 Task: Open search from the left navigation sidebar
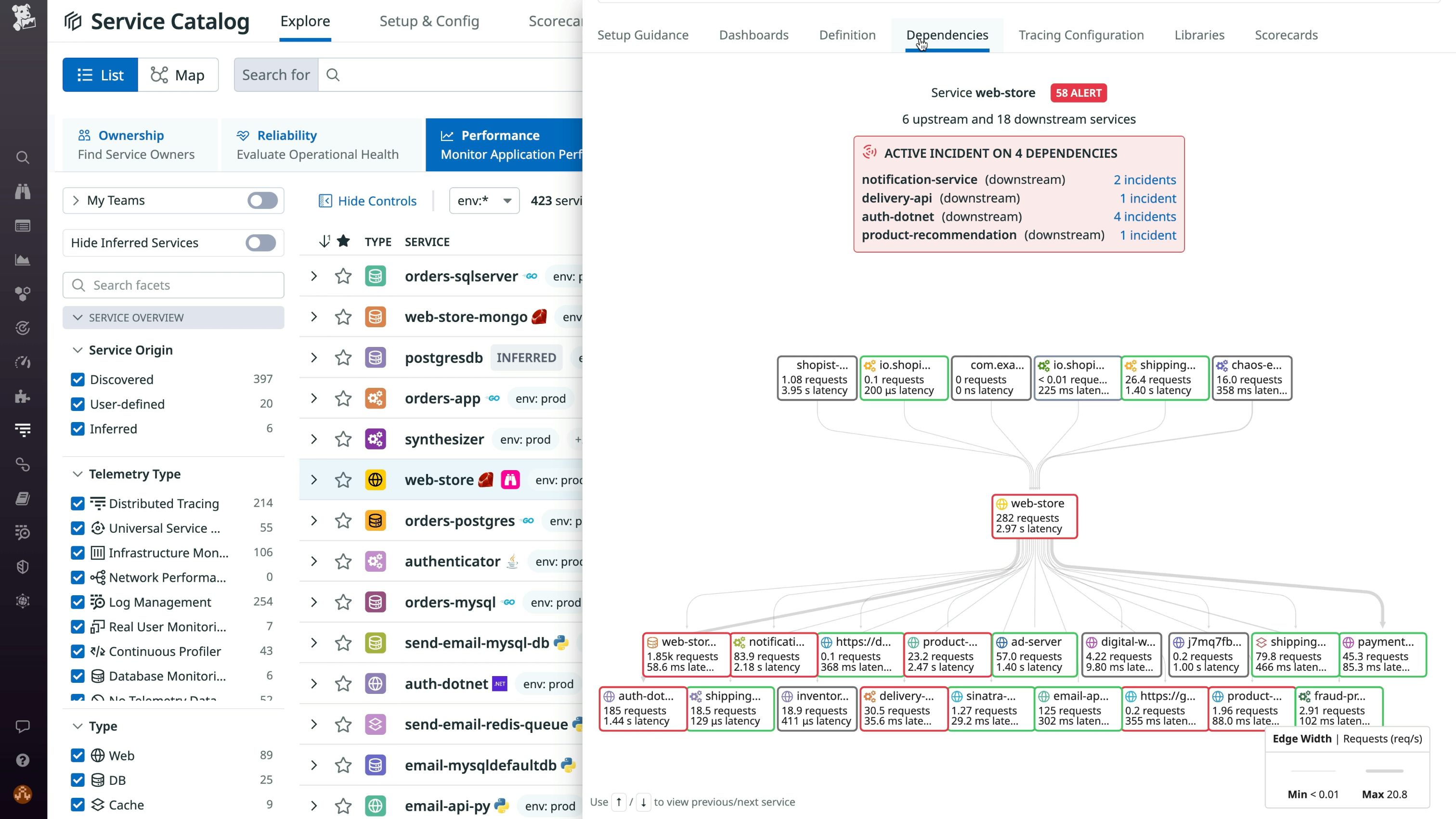pos(23,157)
